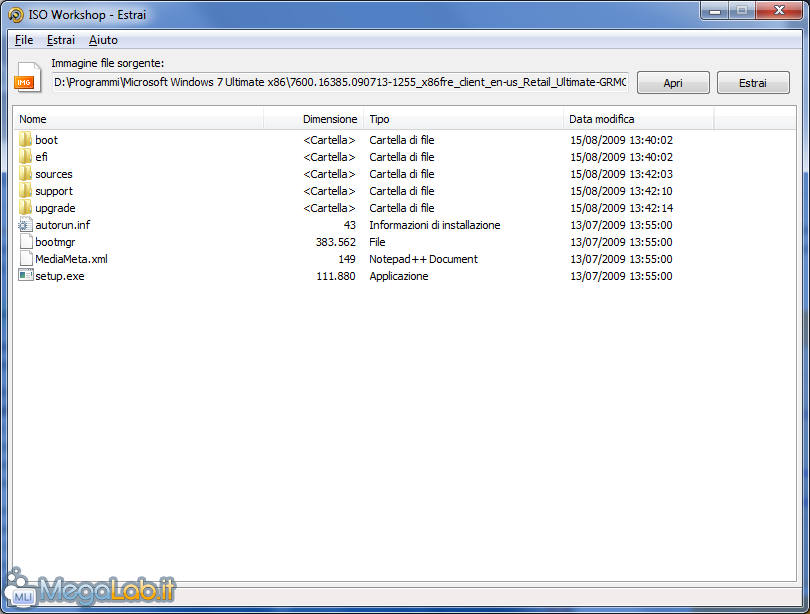Select the autorun.inf file name

(x=63, y=225)
